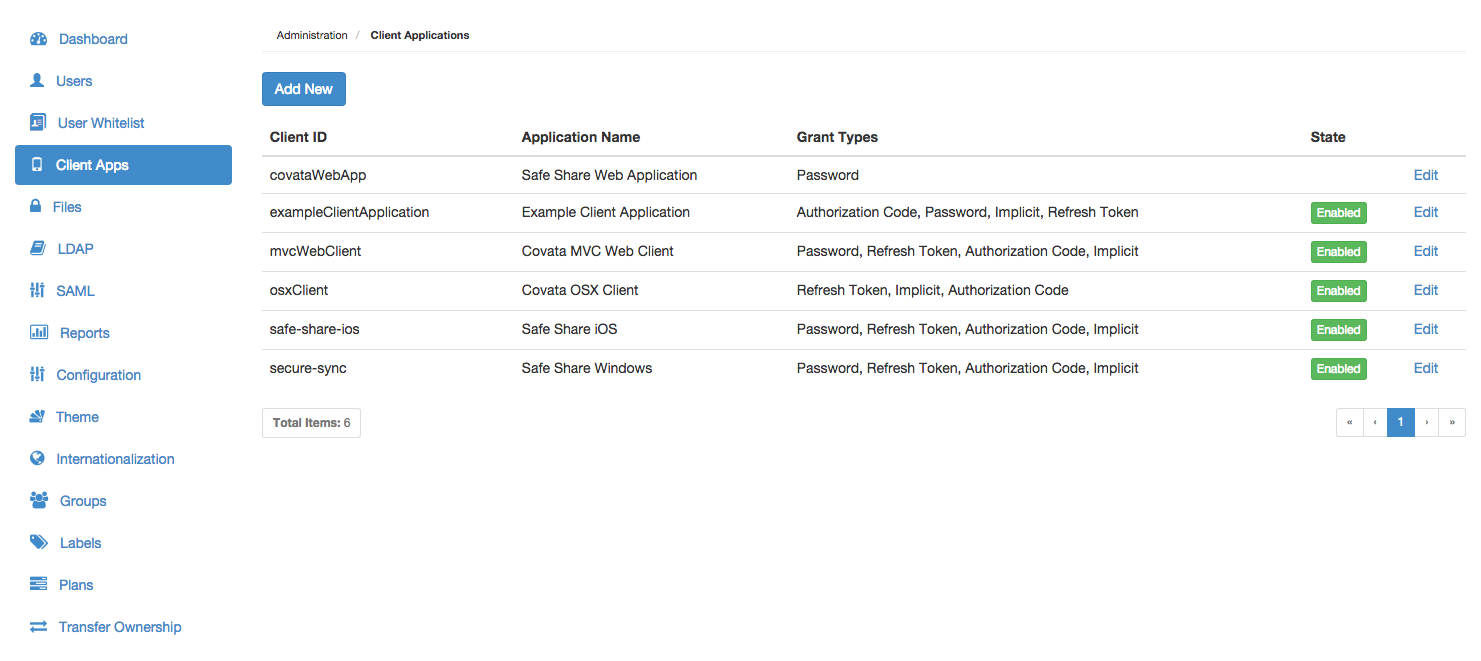Click the Files padlock icon
The width and height of the screenshot is (1481, 661).
click(35, 207)
